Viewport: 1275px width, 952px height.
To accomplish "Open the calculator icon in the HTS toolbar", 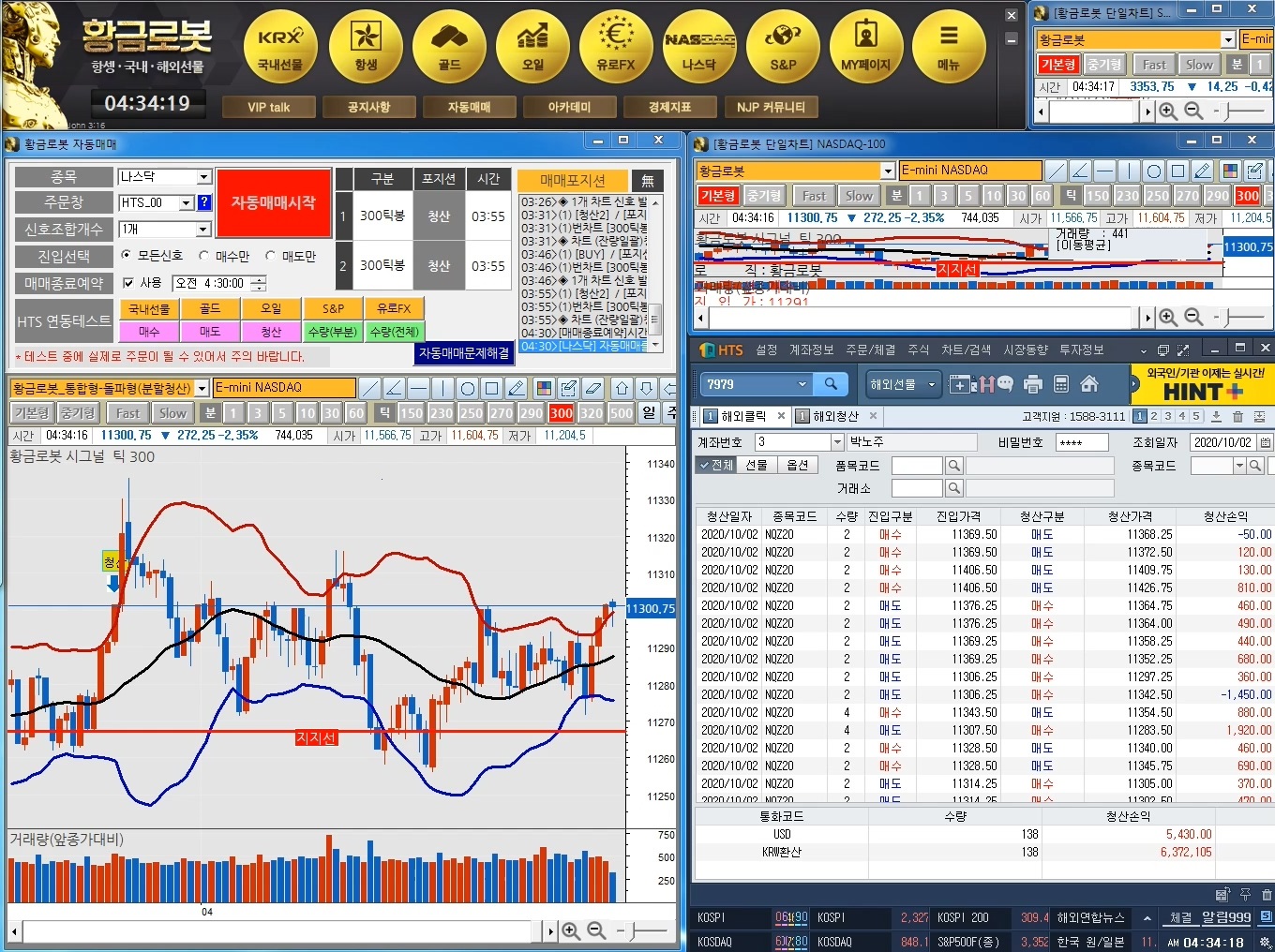I will 1061,383.
